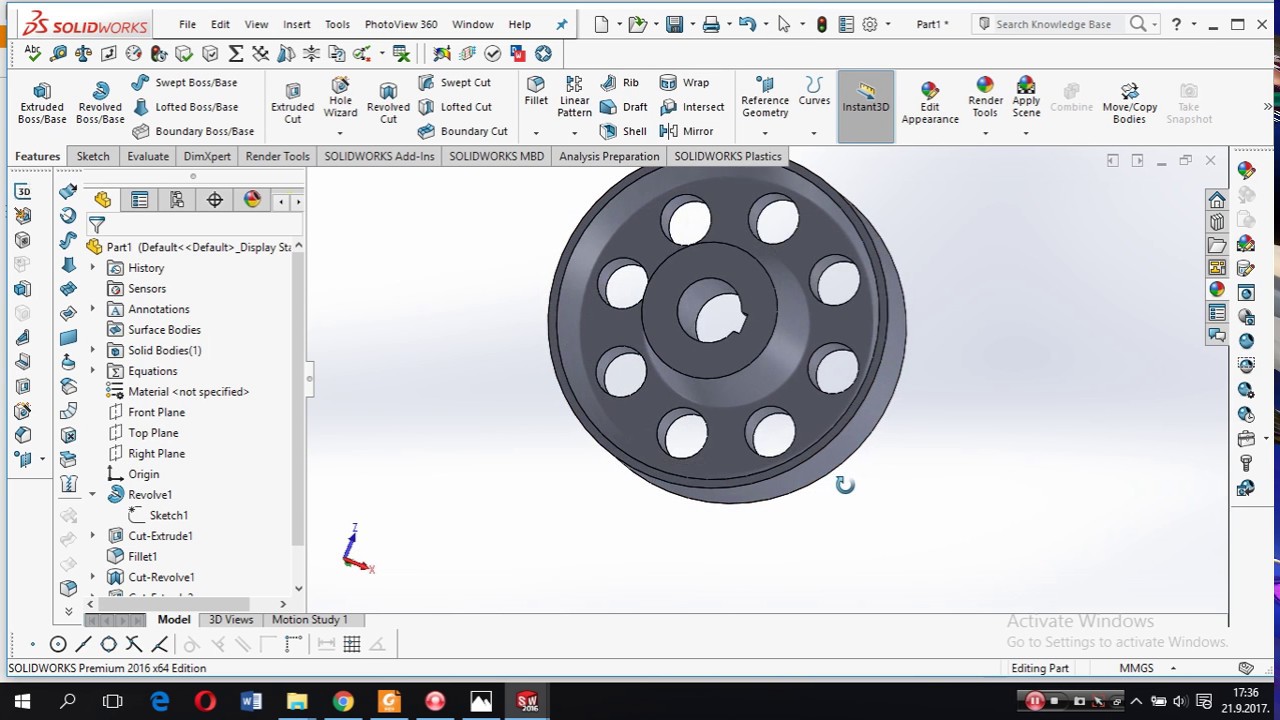
Task: Open Chrome from the Windows taskbar
Action: coord(343,701)
